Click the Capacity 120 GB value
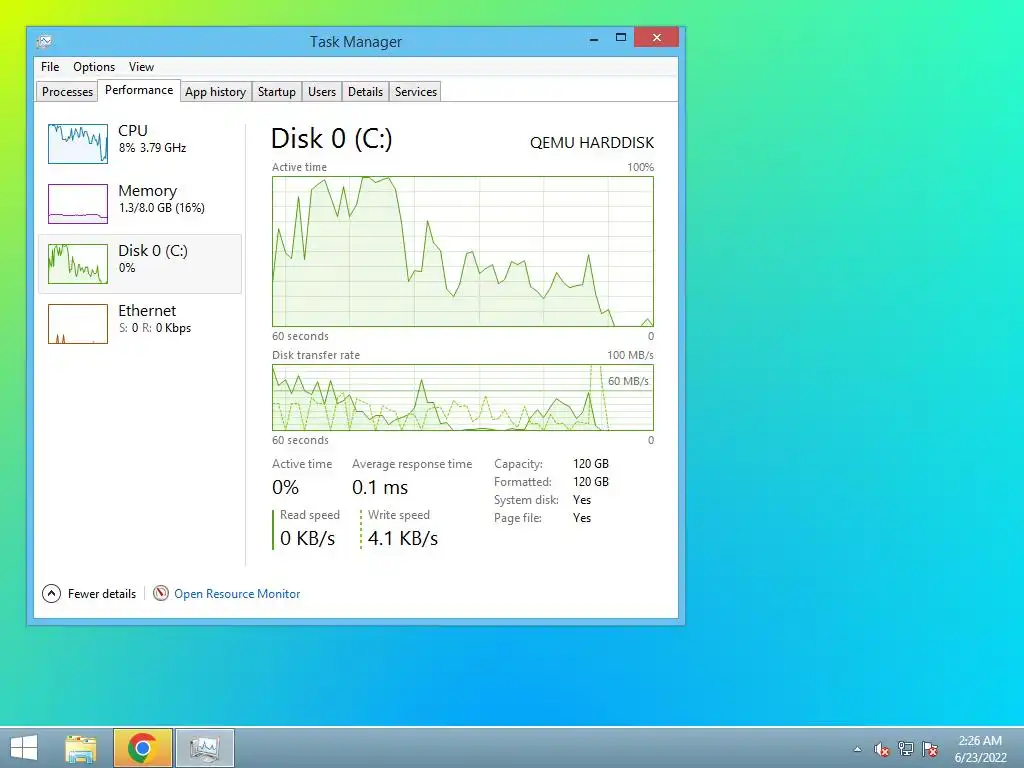This screenshot has width=1024, height=768. tap(591, 464)
